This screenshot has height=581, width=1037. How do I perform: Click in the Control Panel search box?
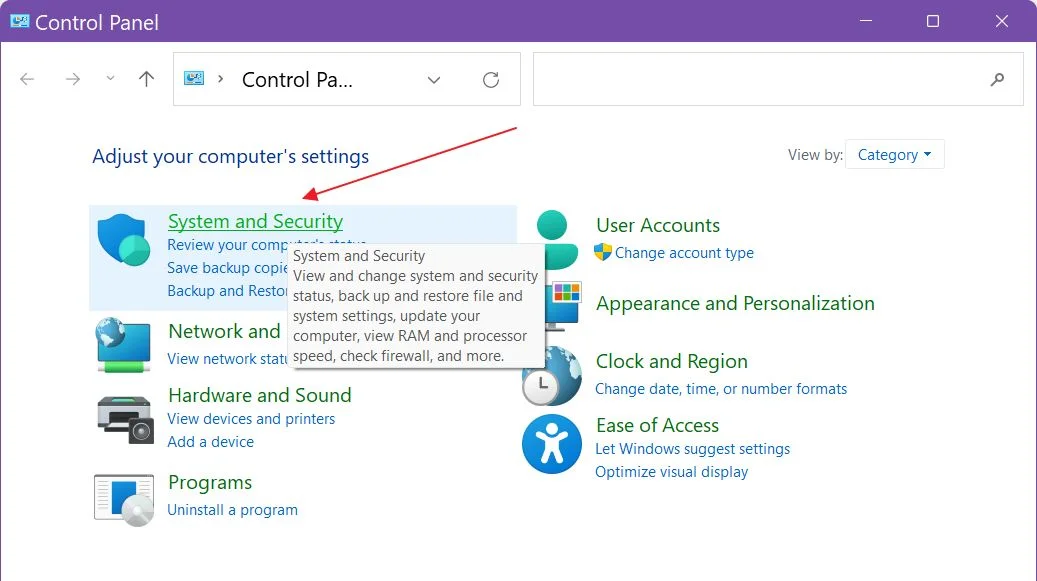(x=778, y=79)
